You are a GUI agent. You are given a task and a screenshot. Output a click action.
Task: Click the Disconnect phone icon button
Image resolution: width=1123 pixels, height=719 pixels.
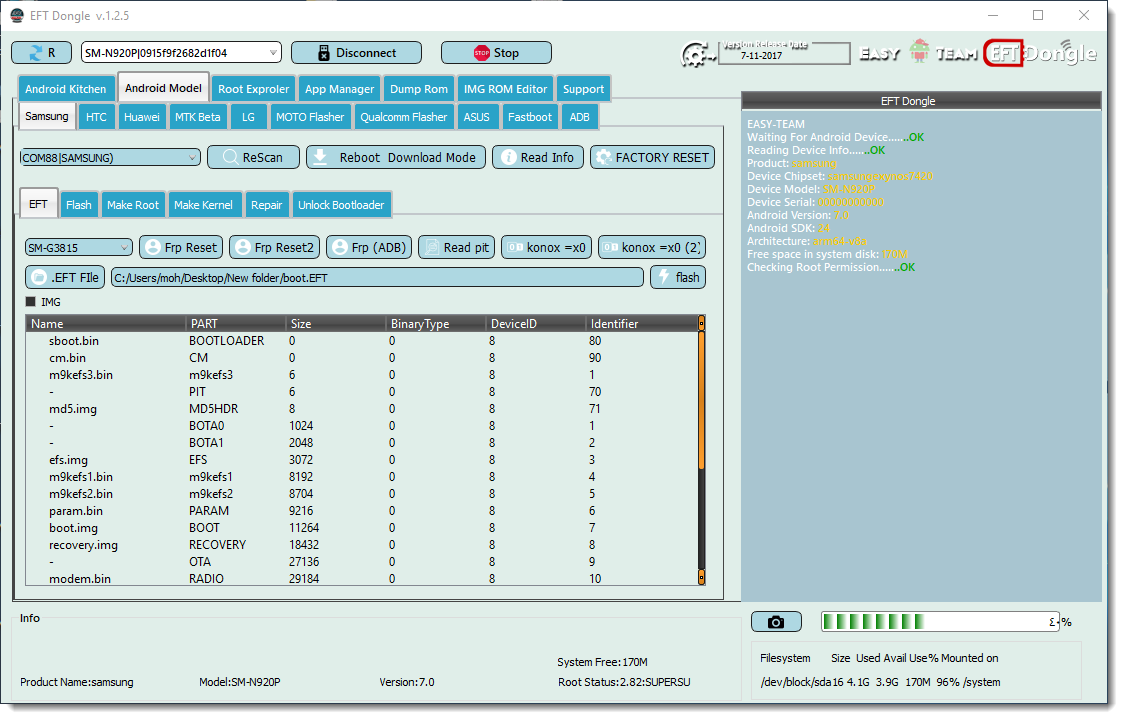click(324, 53)
